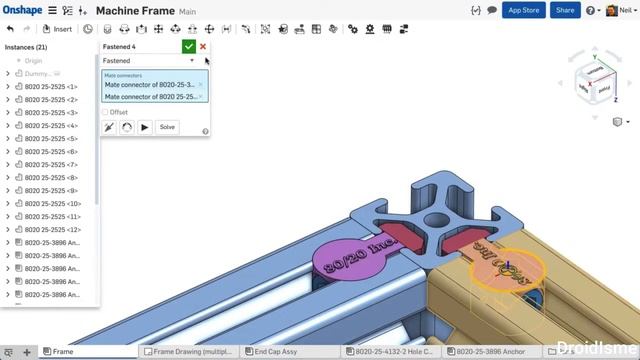This screenshot has height=360, width=640.
Task: Select the Parallel mate tool
Action: tap(227, 29)
